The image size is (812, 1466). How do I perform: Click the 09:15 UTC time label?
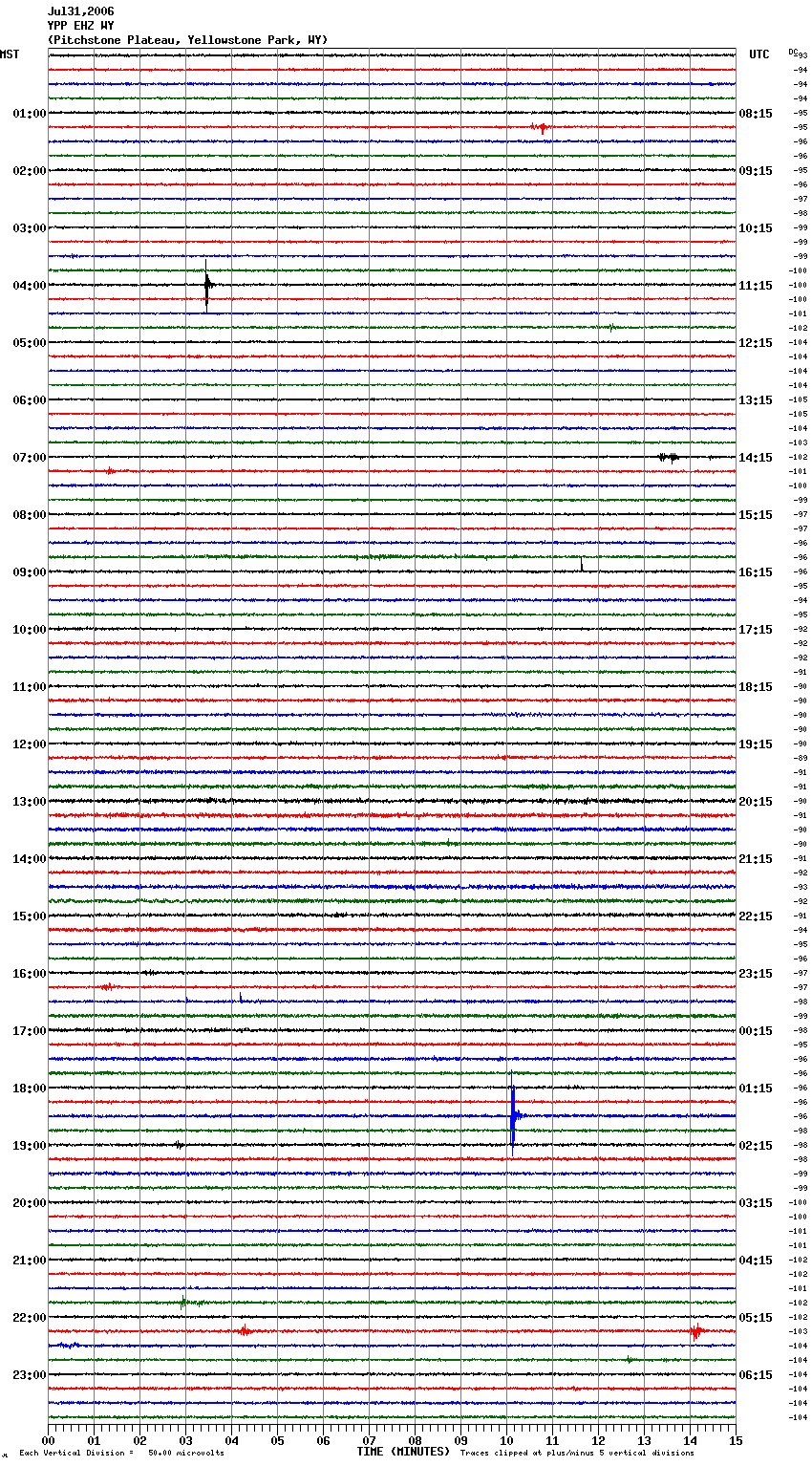756,171
